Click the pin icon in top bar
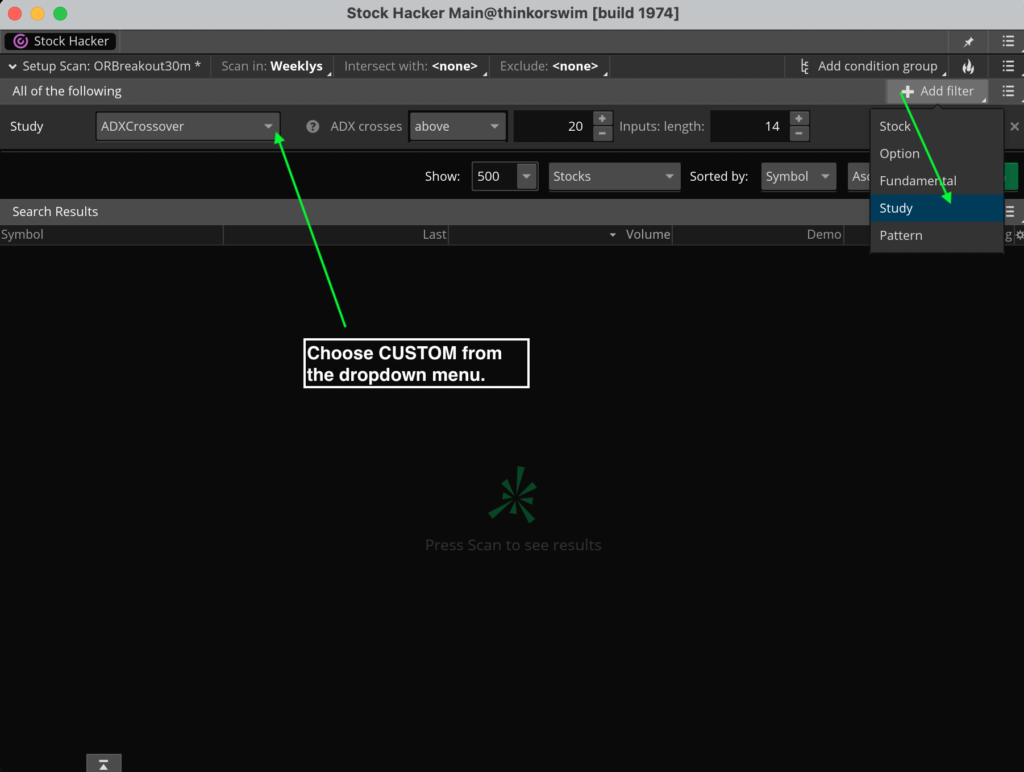The height and width of the screenshot is (772, 1024). (968, 42)
